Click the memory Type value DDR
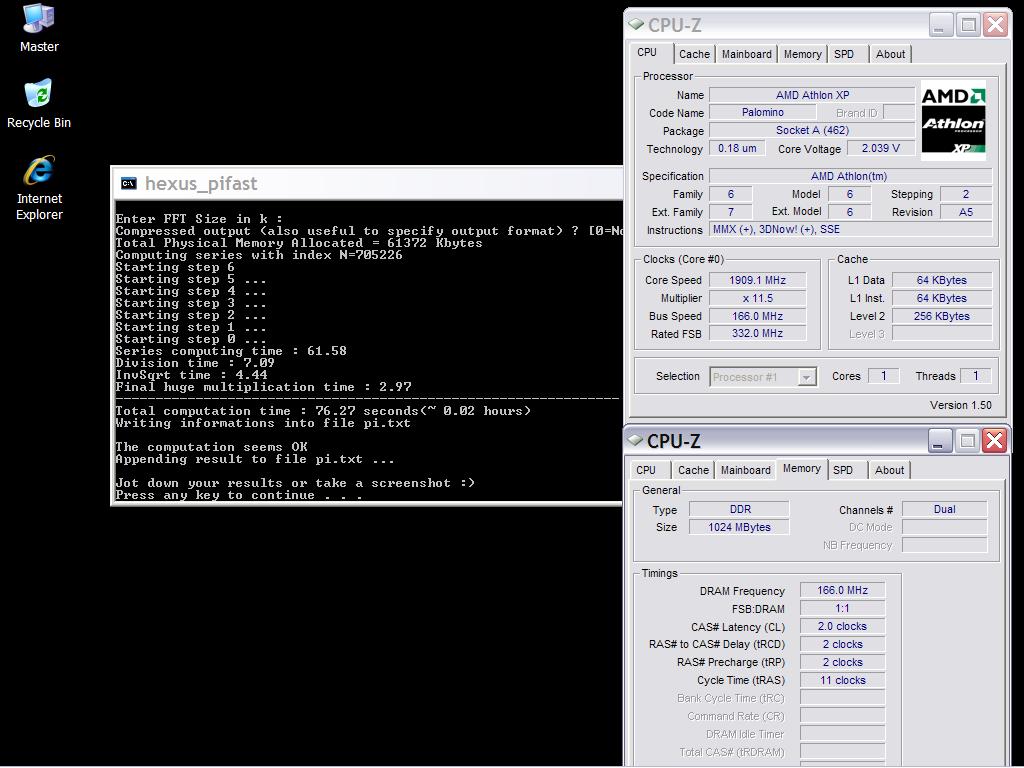The height and width of the screenshot is (768, 1024). [739, 509]
